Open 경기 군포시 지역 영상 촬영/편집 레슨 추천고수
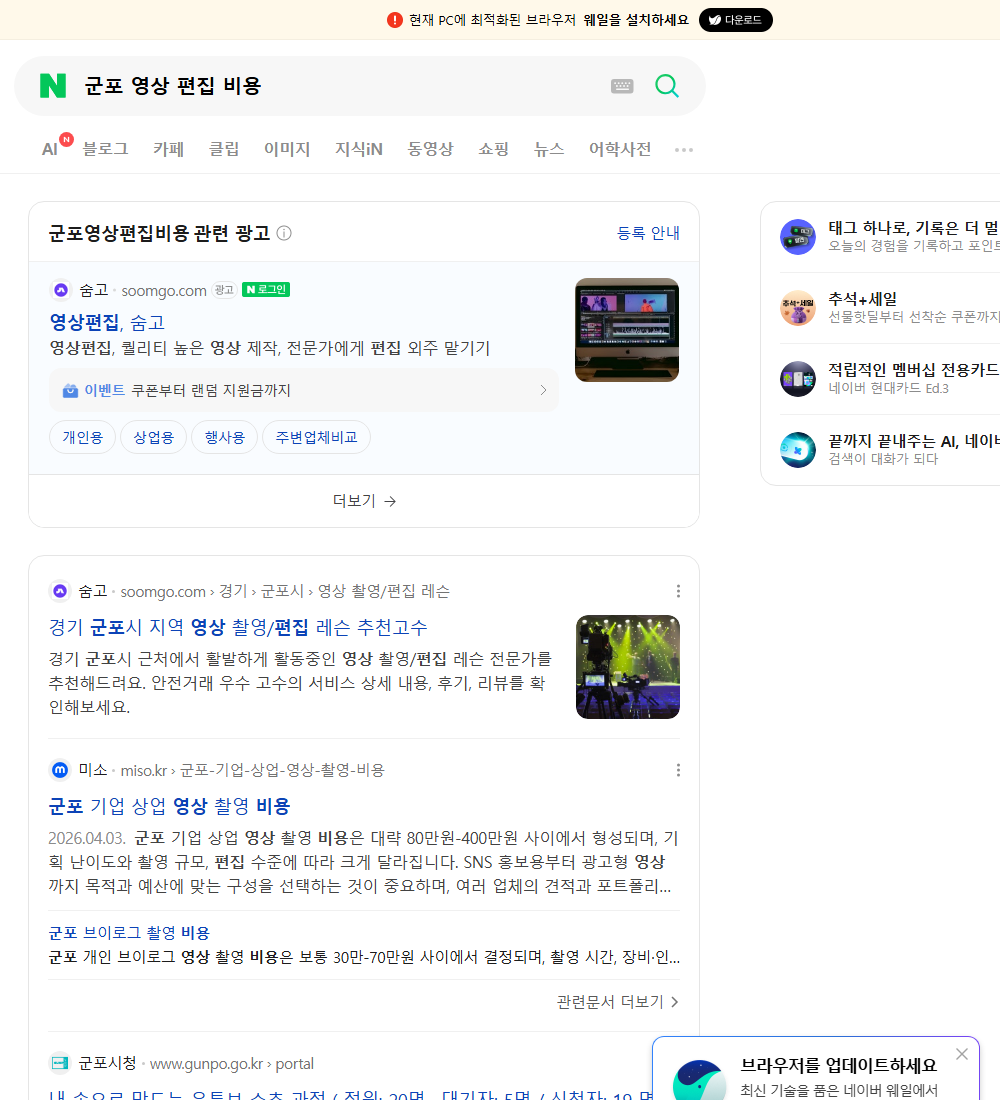Viewport: 1000px width, 1100px height. pyautogui.click(x=238, y=627)
